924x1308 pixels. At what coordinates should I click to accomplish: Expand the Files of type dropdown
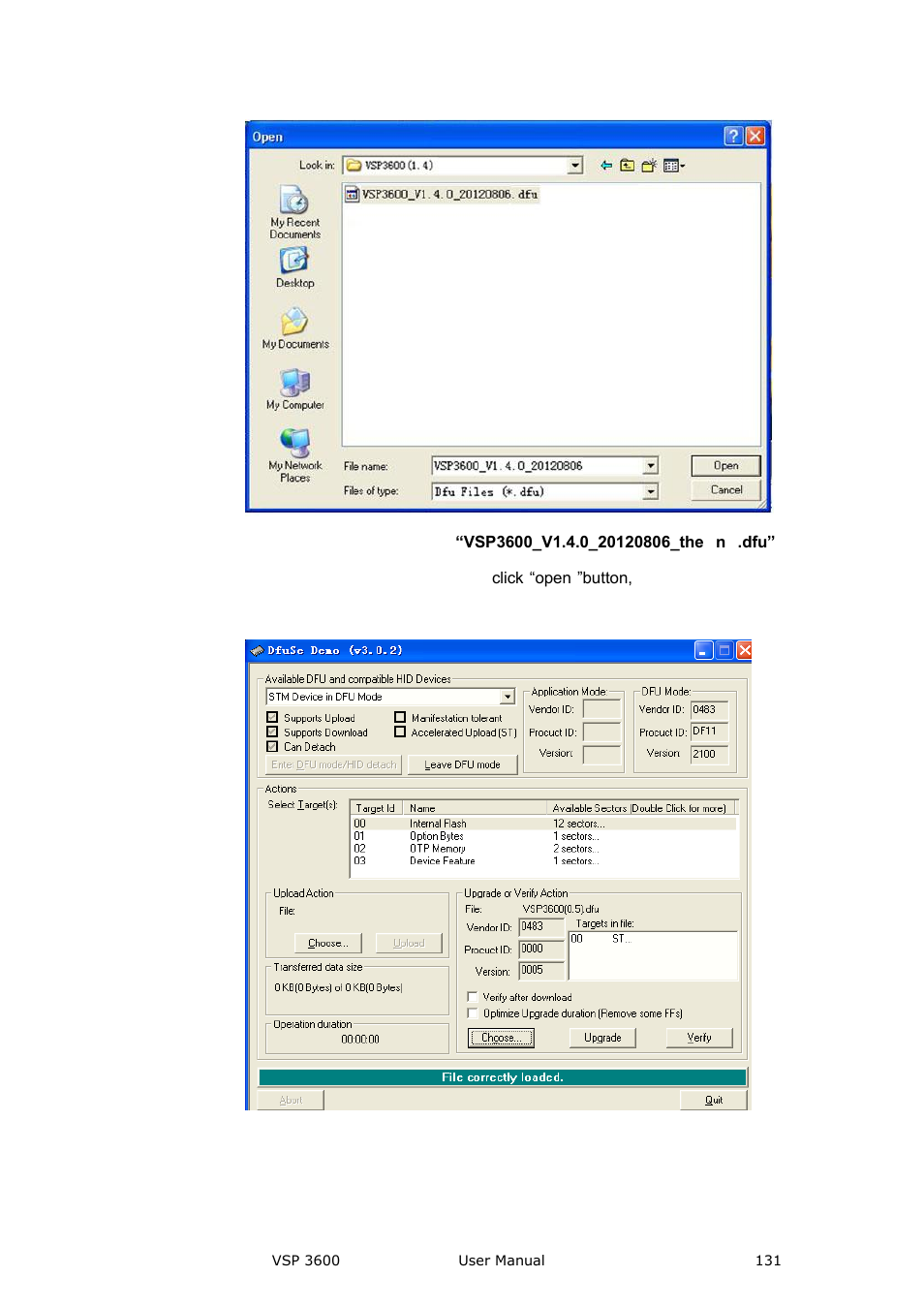651,492
